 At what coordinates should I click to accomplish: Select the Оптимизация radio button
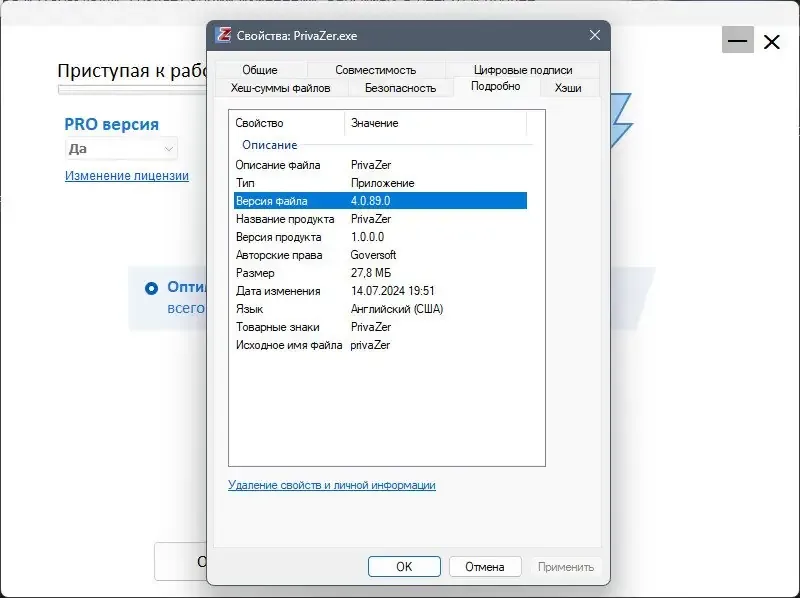click(x=152, y=288)
